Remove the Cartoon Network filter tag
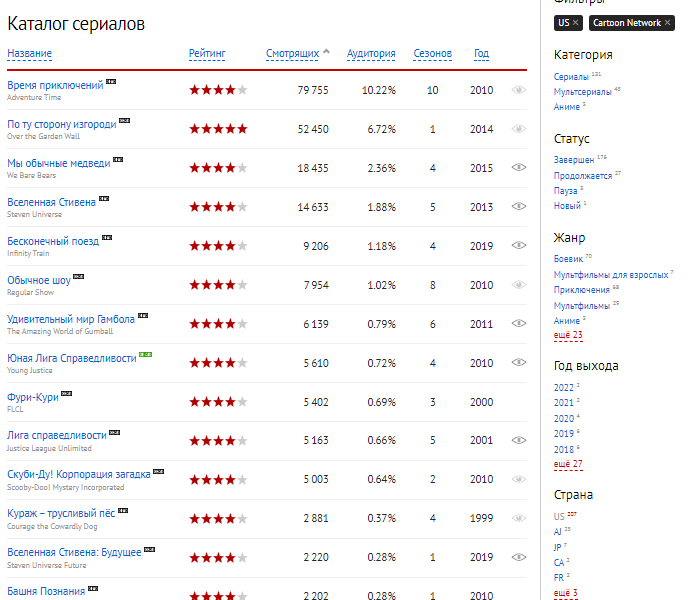Image resolution: width=689 pixels, height=600 pixels. coord(667,22)
